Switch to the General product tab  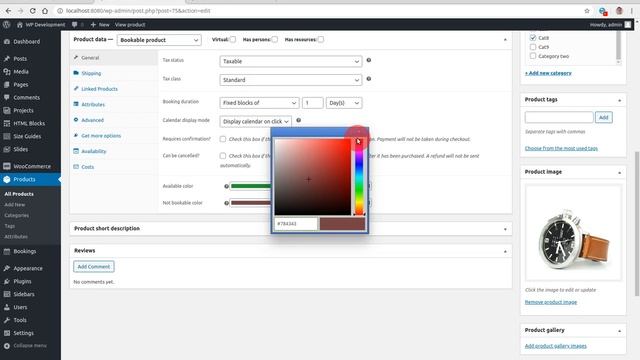click(x=114, y=58)
